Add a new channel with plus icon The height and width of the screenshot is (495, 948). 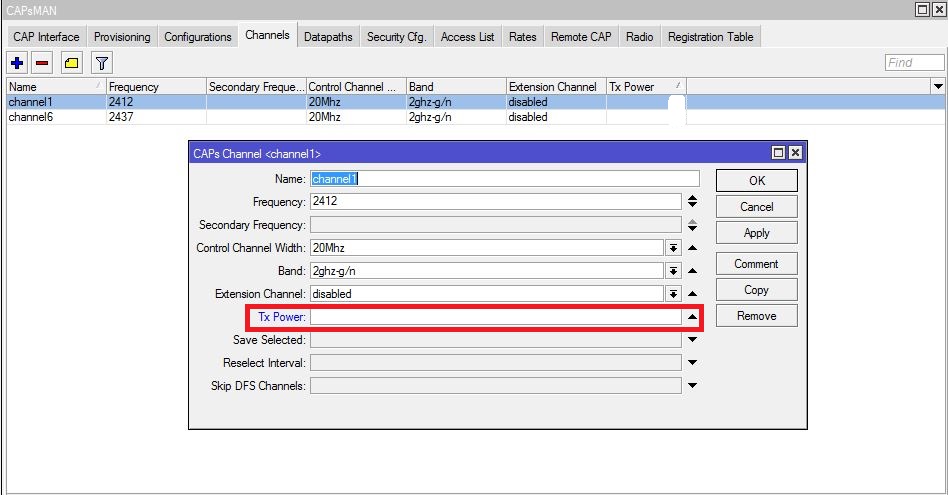tap(17, 63)
